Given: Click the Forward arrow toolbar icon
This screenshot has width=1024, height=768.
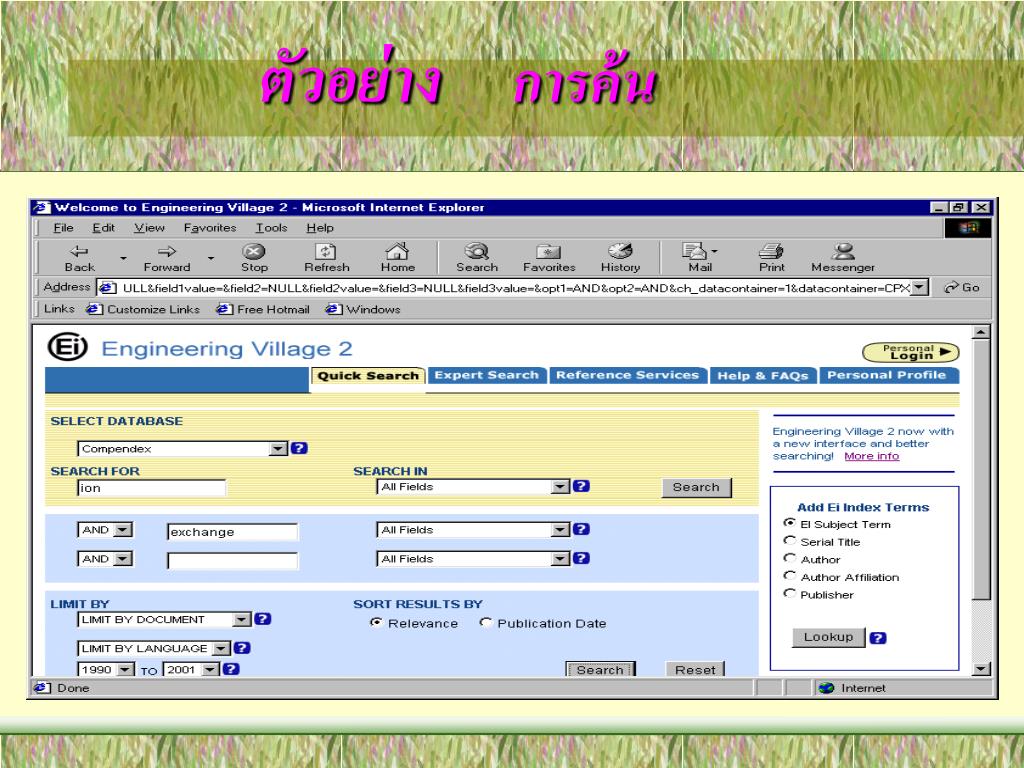Looking at the screenshot, I should click(167, 251).
